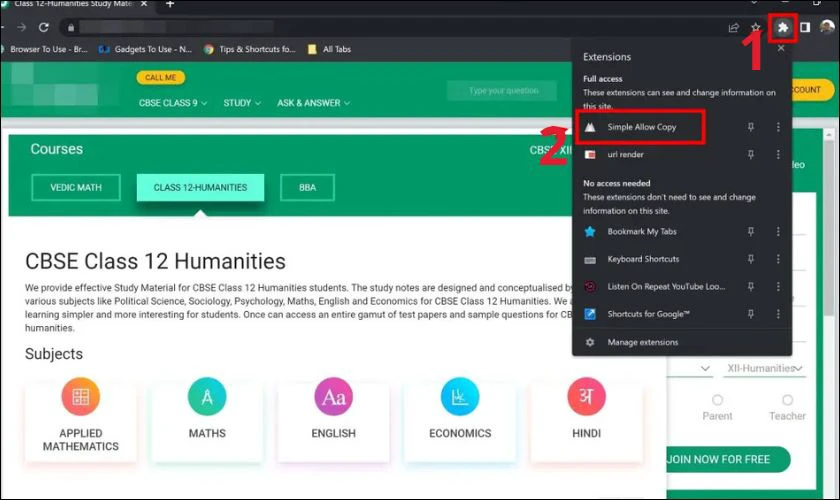Reload the page with the refresh icon

tap(44, 27)
